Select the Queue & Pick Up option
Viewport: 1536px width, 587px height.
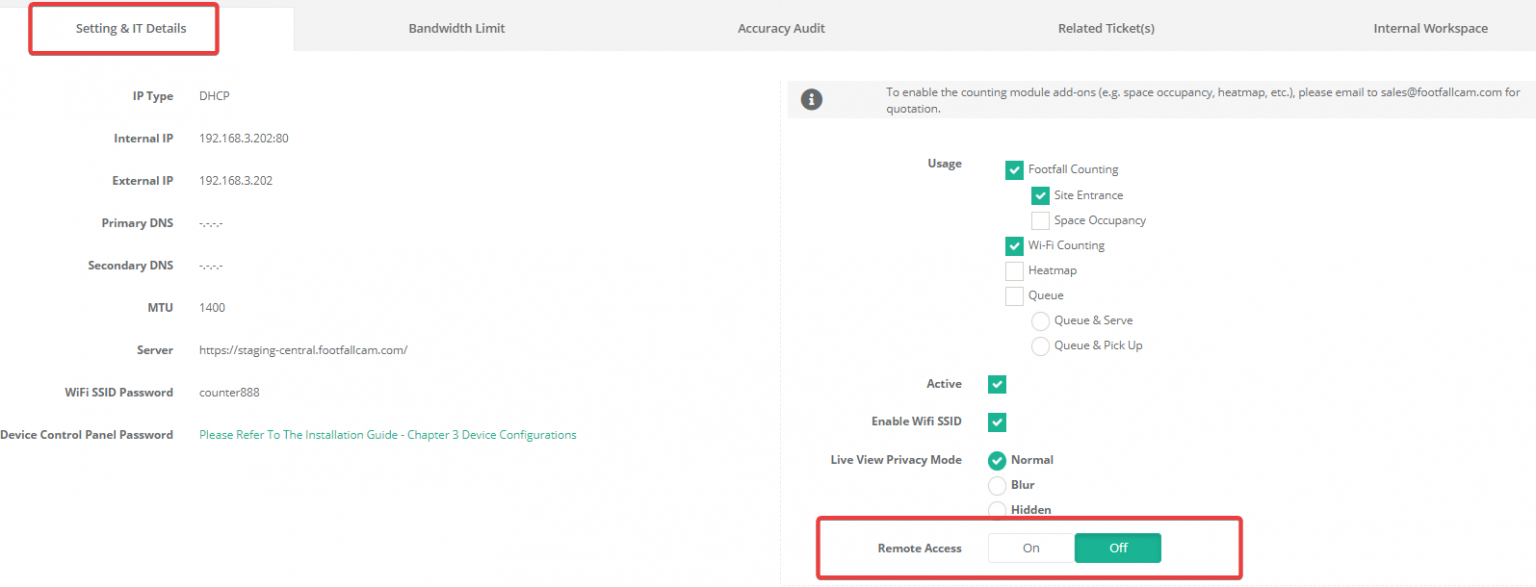pyautogui.click(x=1040, y=346)
